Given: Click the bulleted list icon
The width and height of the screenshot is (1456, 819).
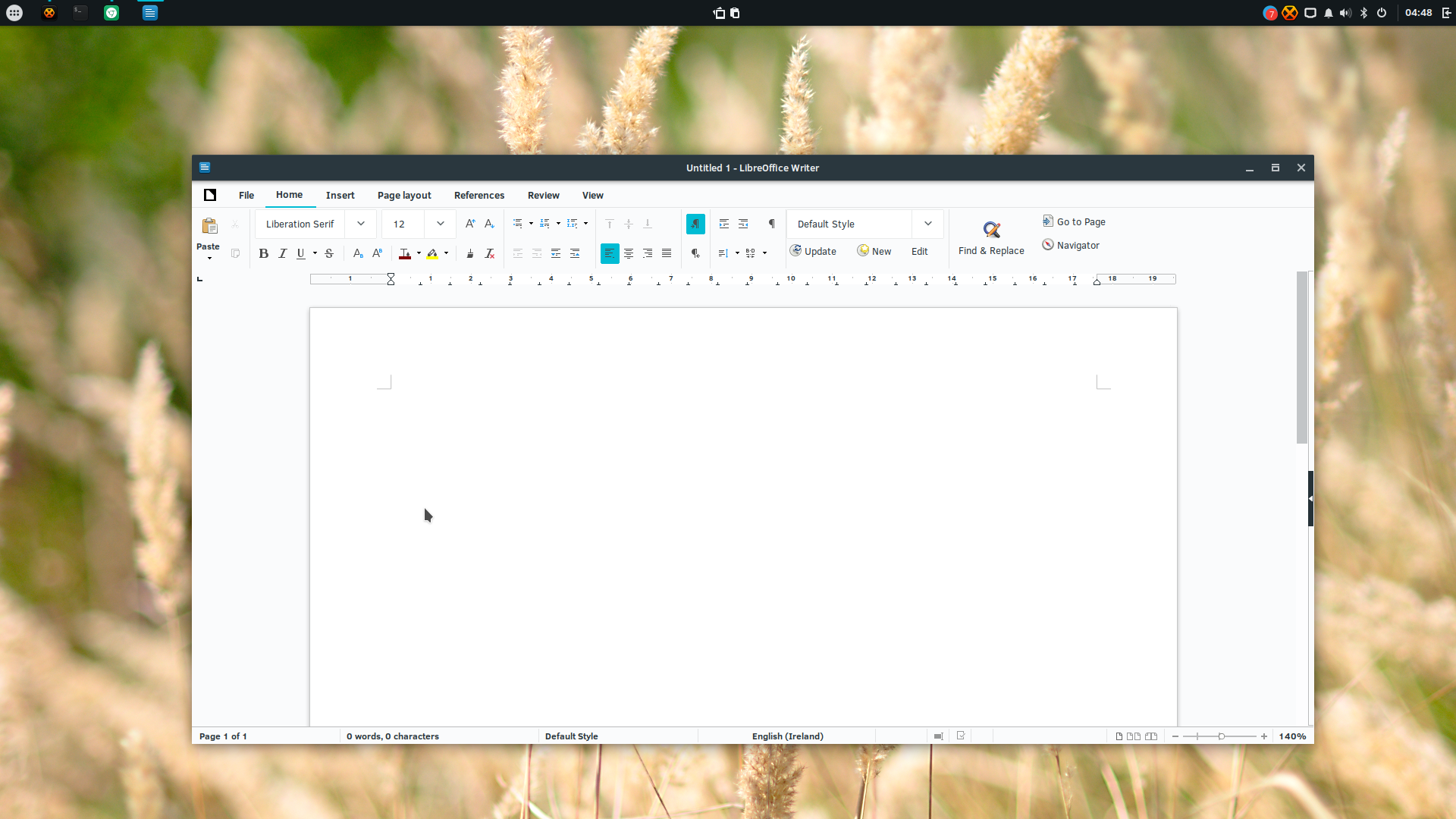Looking at the screenshot, I should click(517, 224).
